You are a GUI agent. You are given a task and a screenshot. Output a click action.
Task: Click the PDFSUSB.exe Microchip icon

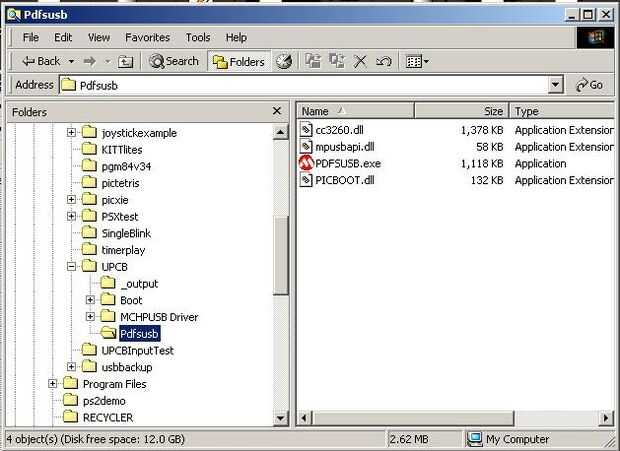(x=306, y=163)
